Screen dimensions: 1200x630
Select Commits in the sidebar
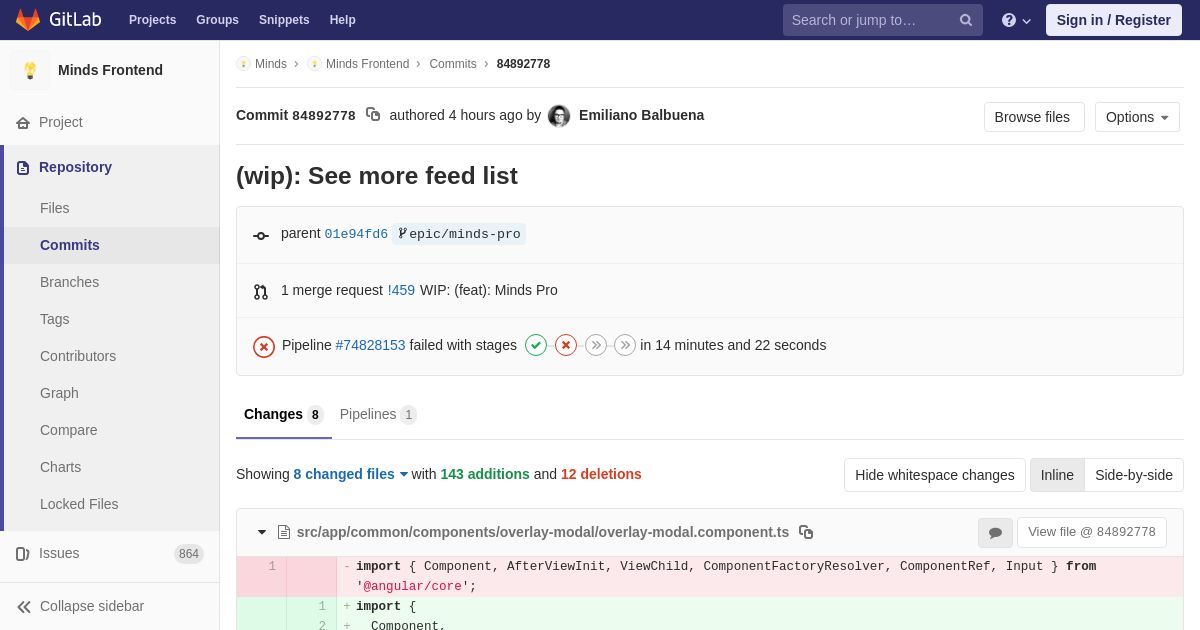(x=110, y=245)
